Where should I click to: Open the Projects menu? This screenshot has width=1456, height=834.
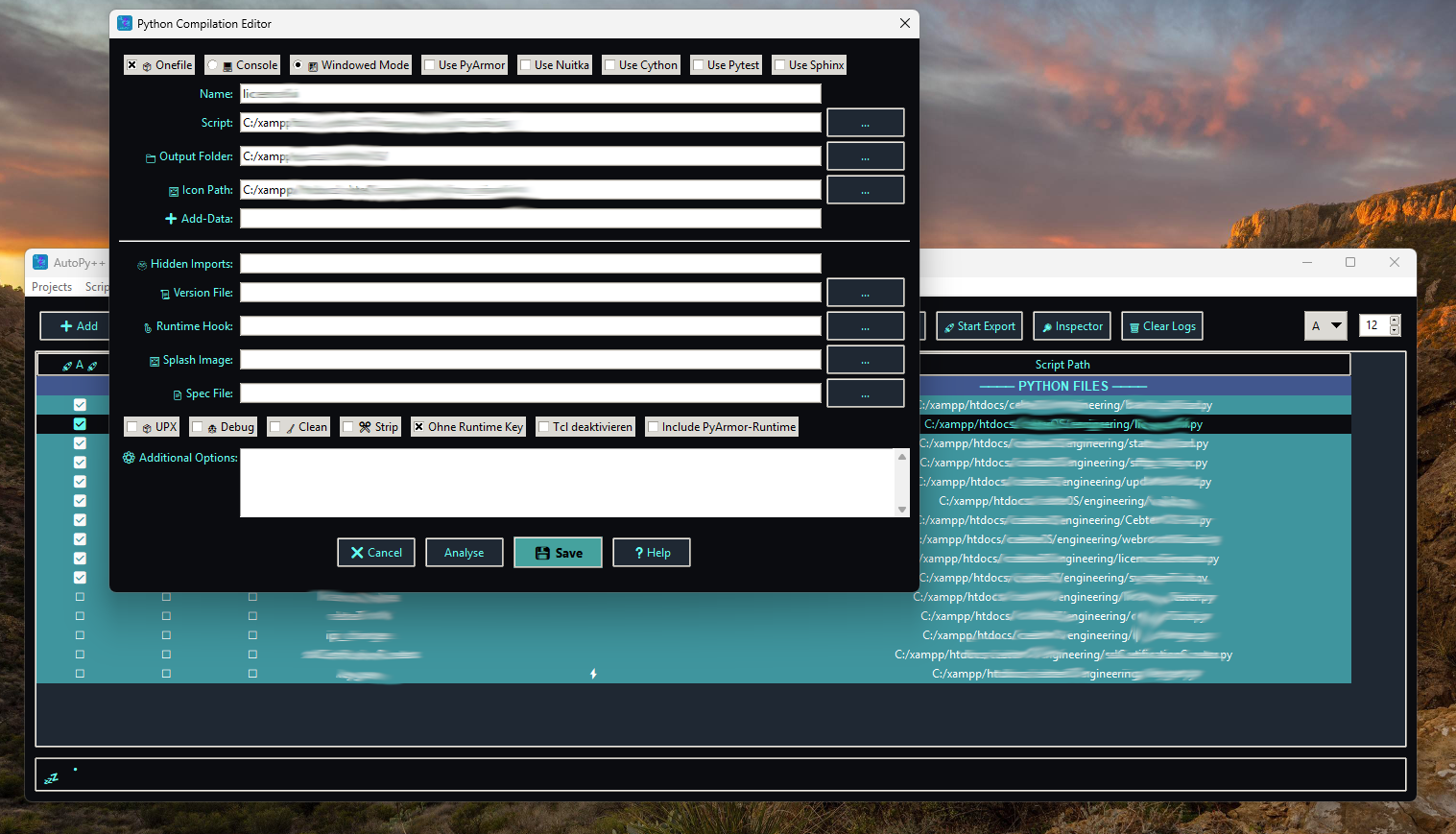[x=52, y=286]
